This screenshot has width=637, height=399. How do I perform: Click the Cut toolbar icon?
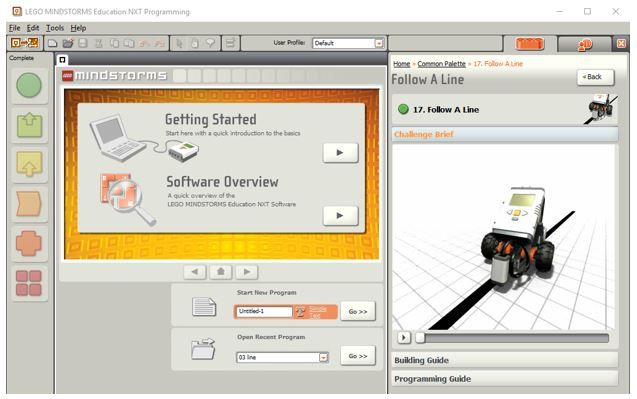coord(99,43)
